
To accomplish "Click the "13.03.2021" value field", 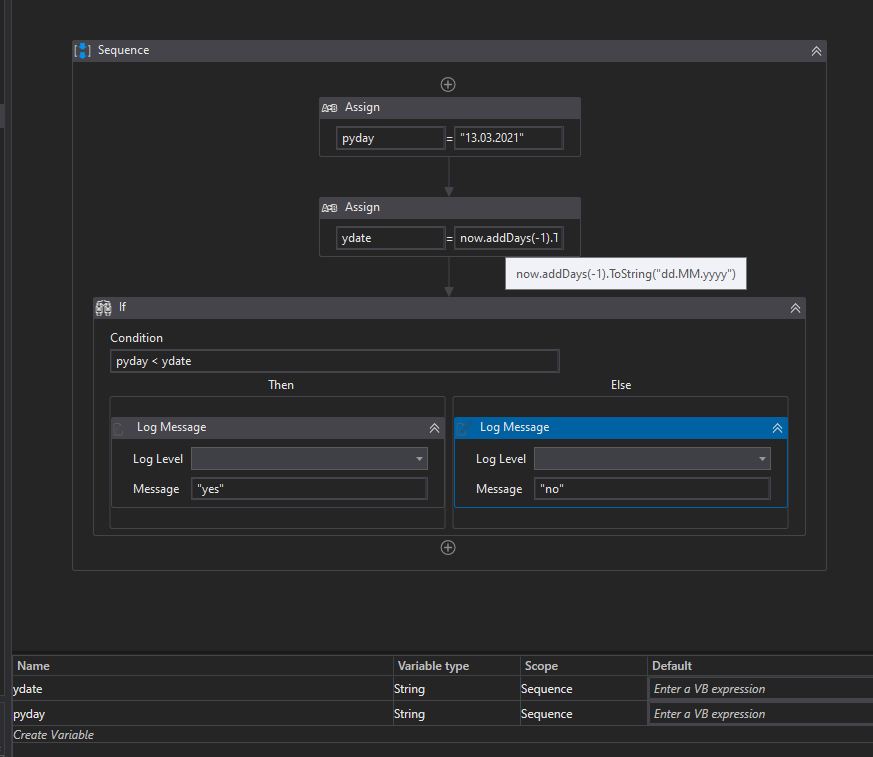I will coord(508,138).
